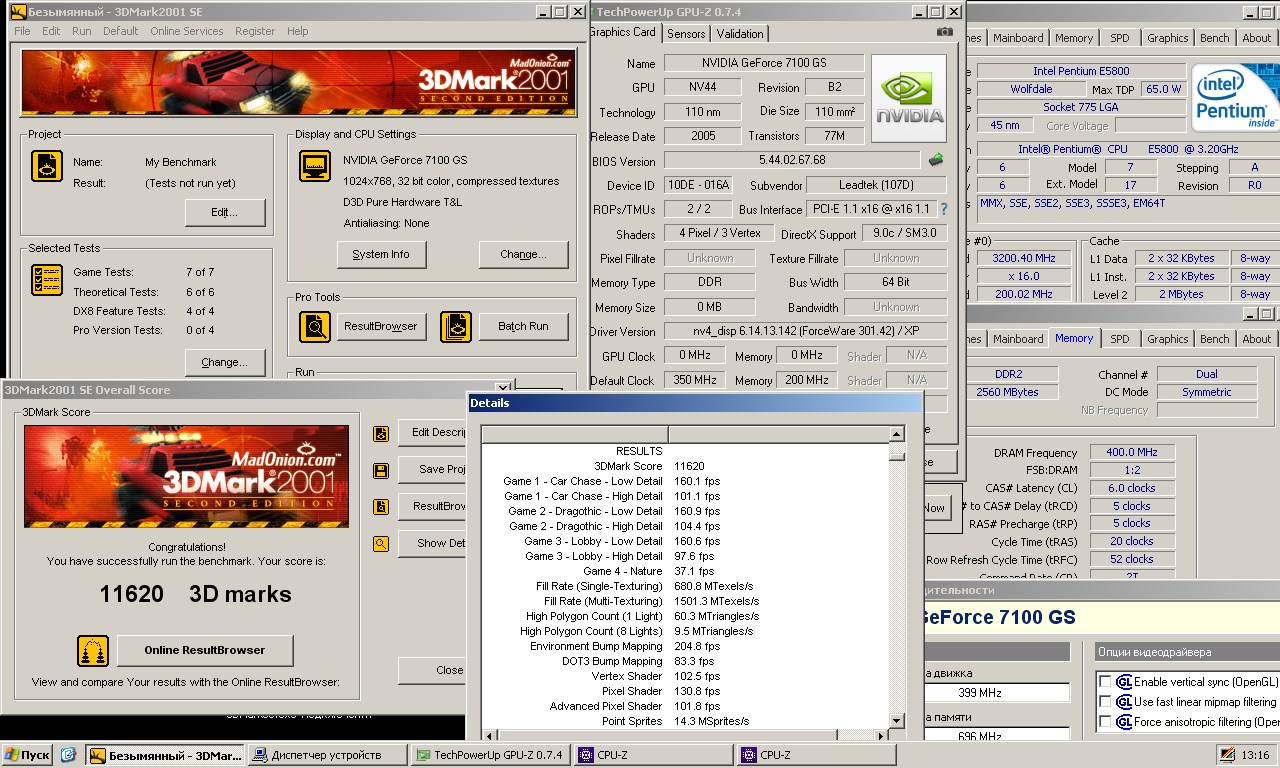Image resolution: width=1280 pixels, height=768 pixels.
Task: Open About tab in CPU-Z showing DRAM Frequency
Action: click(x=1257, y=339)
